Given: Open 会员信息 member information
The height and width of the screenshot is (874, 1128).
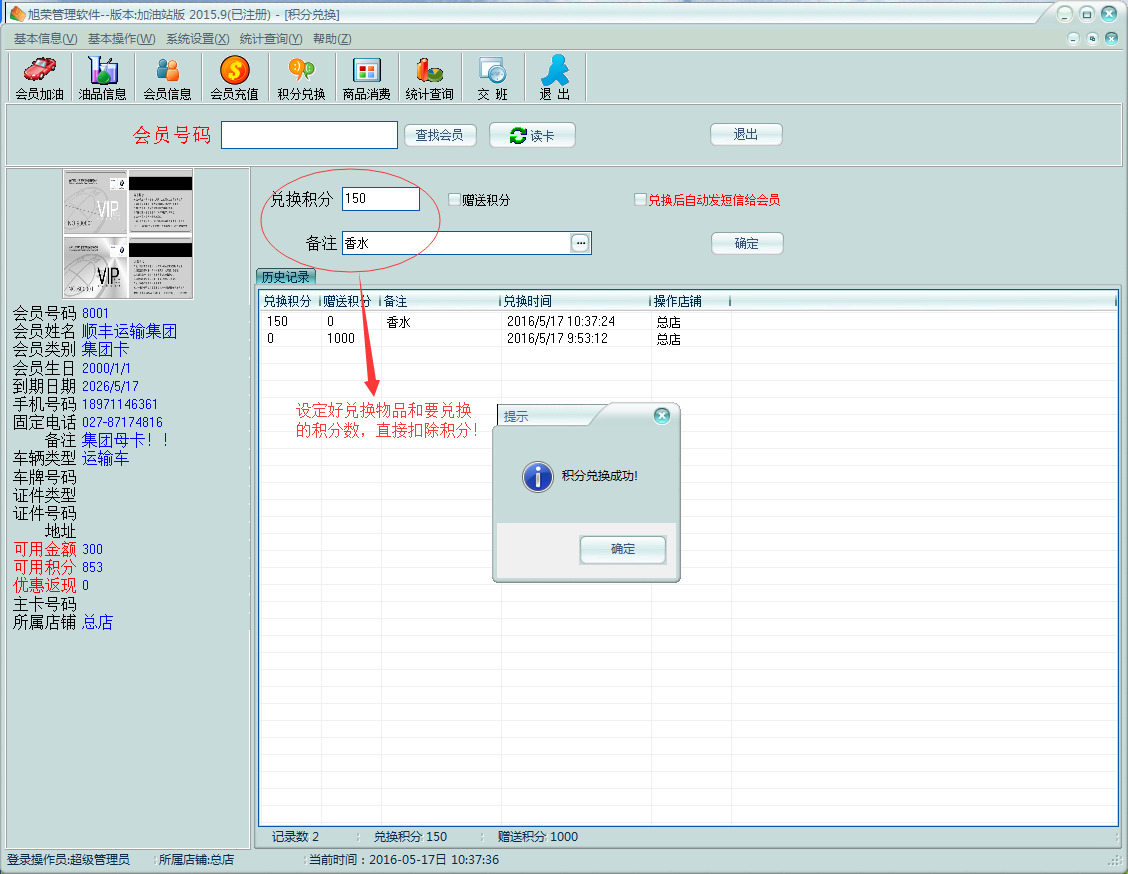Looking at the screenshot, I should point(167,78).
